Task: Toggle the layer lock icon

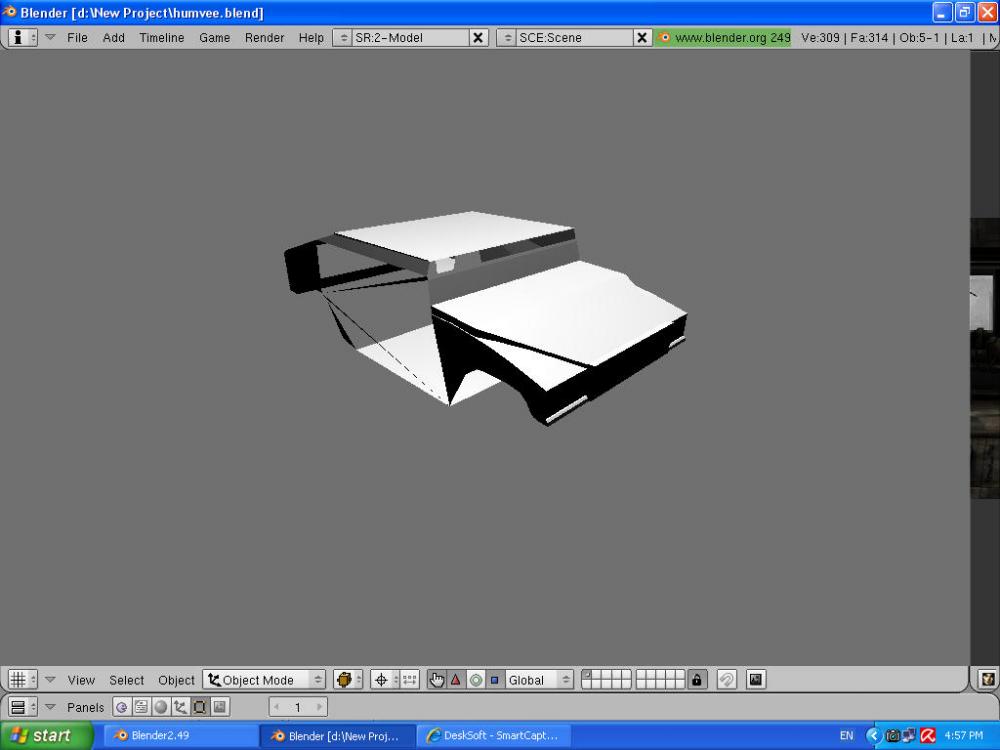Action: pos(697,680)
